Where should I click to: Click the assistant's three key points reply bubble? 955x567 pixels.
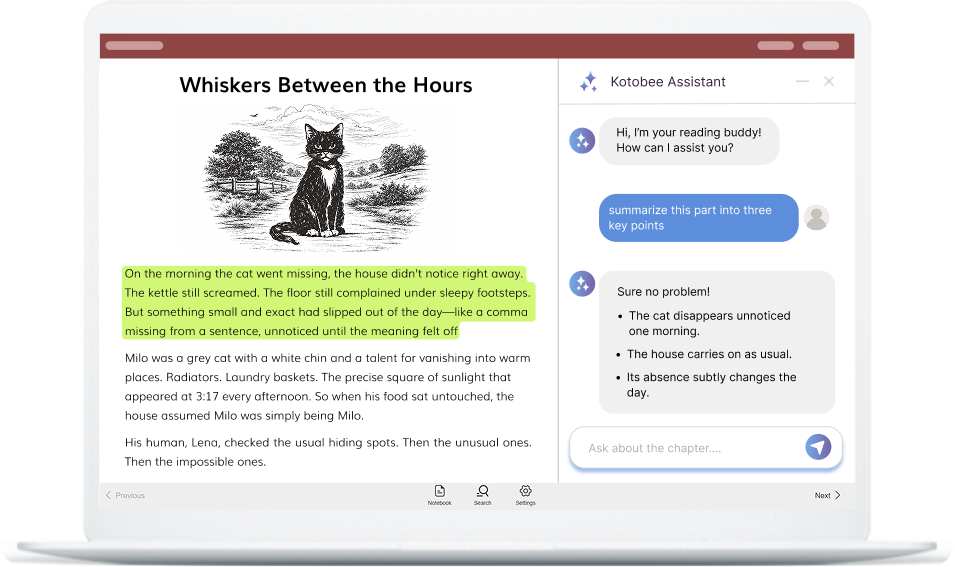click(716, 342)
